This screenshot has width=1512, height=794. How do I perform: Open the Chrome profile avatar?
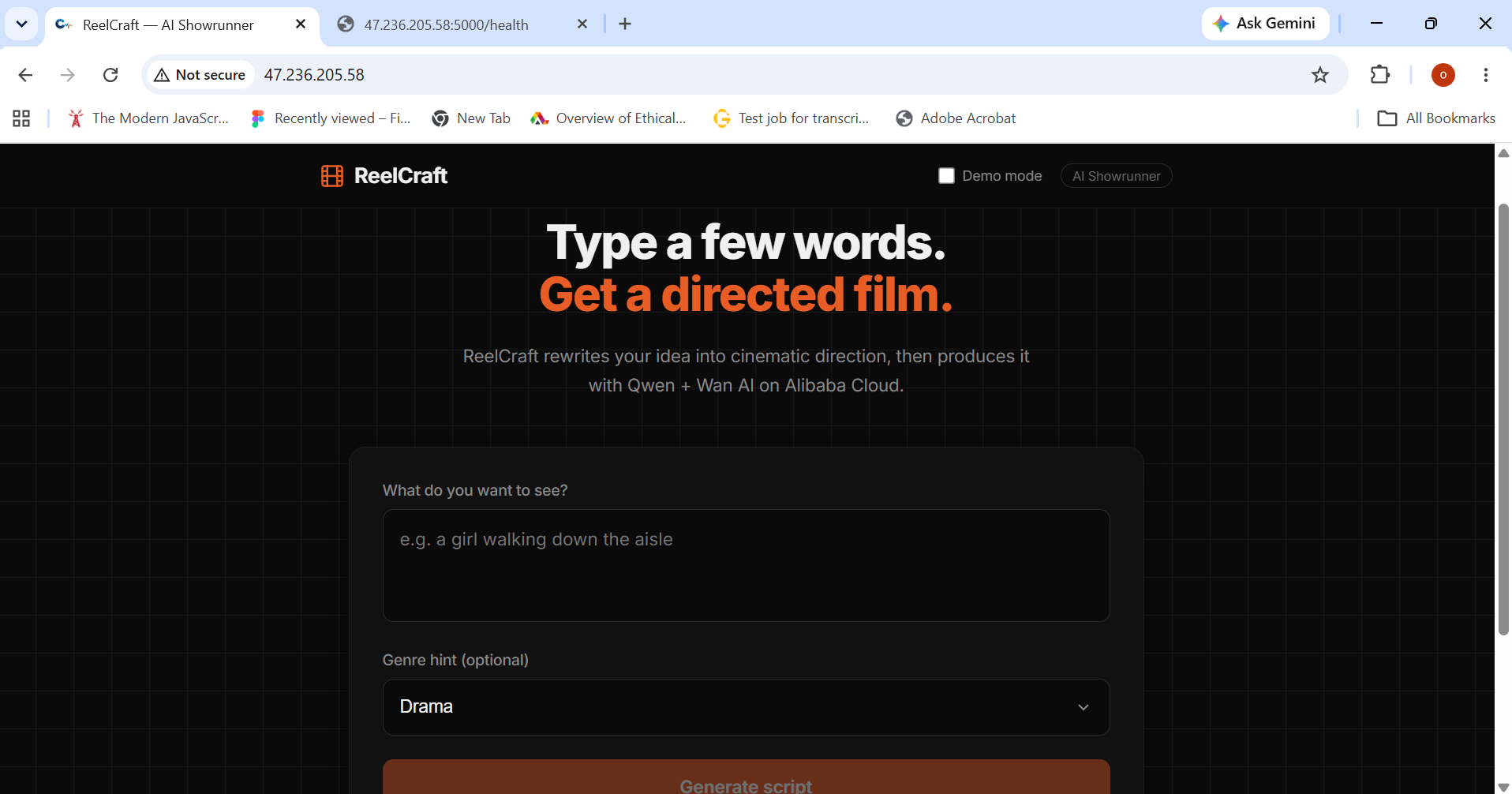pyautogui.click(x=1443, y=75)
